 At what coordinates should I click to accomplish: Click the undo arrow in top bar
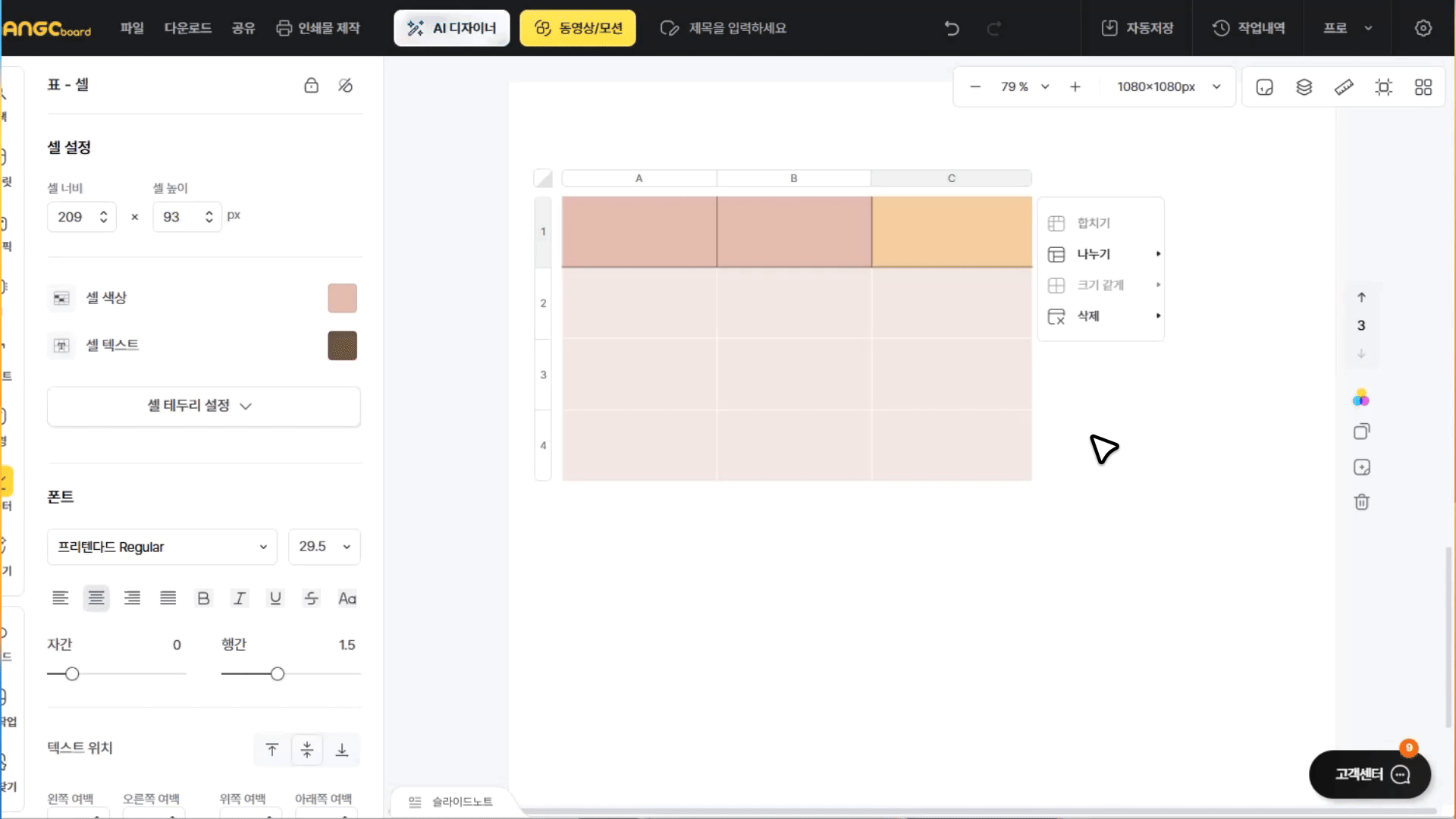952,28
